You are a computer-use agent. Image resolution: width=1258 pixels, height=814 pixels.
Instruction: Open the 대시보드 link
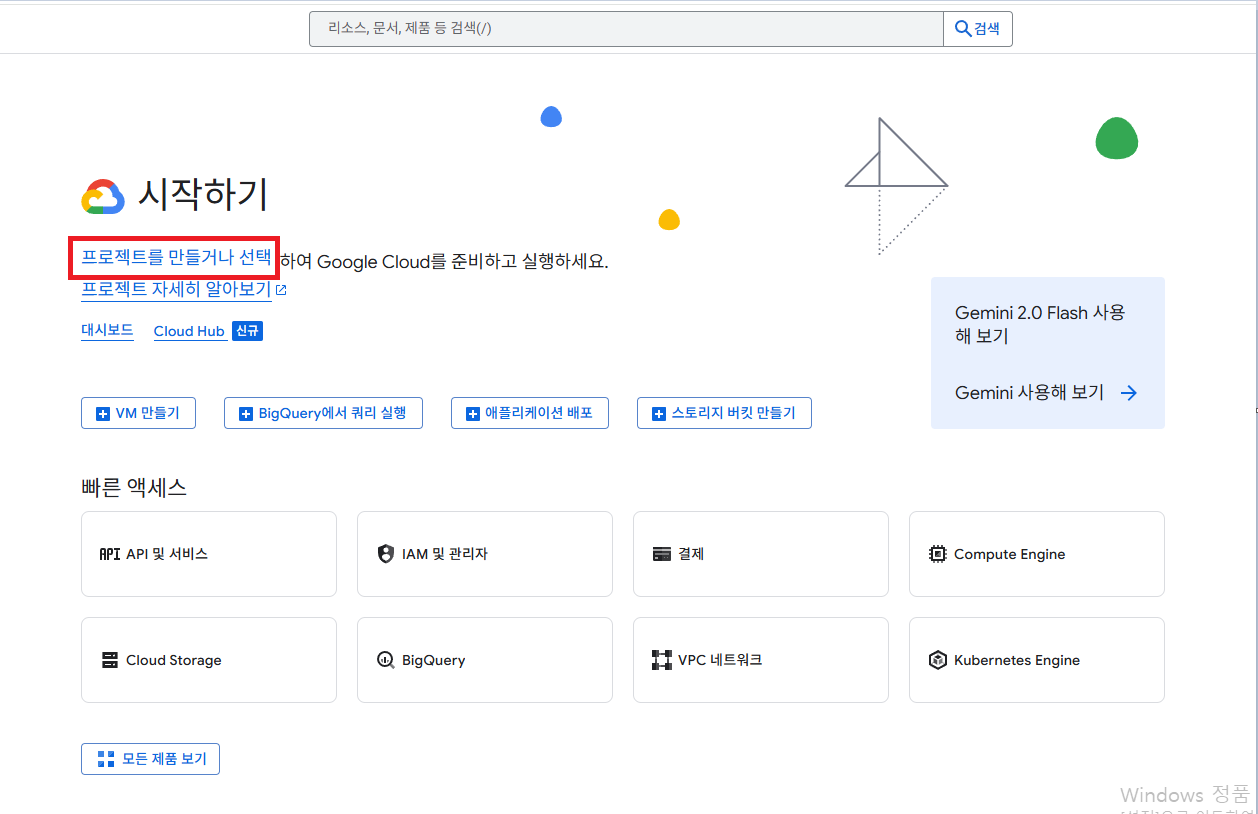(x=107, y=330)
